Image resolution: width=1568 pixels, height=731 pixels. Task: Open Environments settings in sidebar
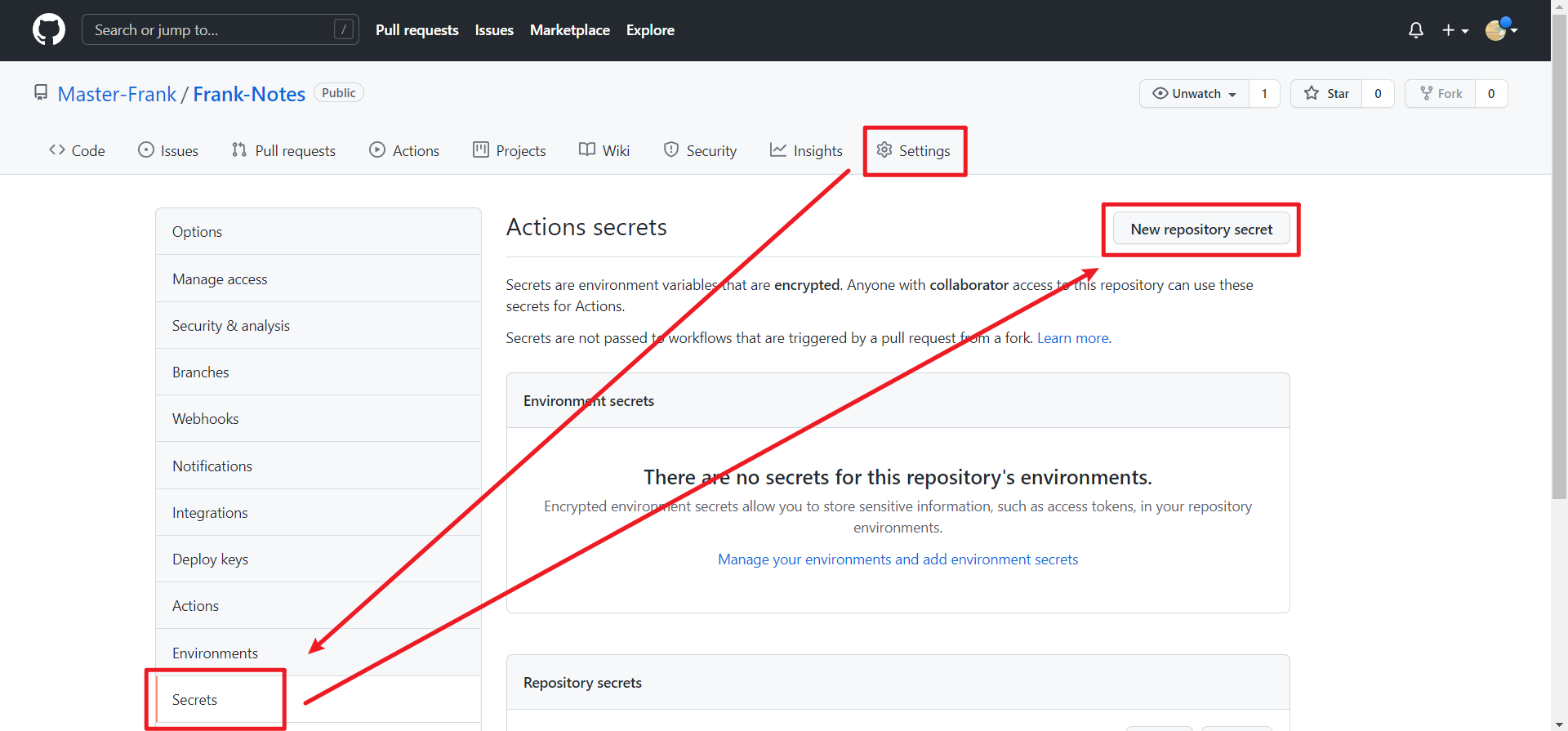tap(318, 653)
